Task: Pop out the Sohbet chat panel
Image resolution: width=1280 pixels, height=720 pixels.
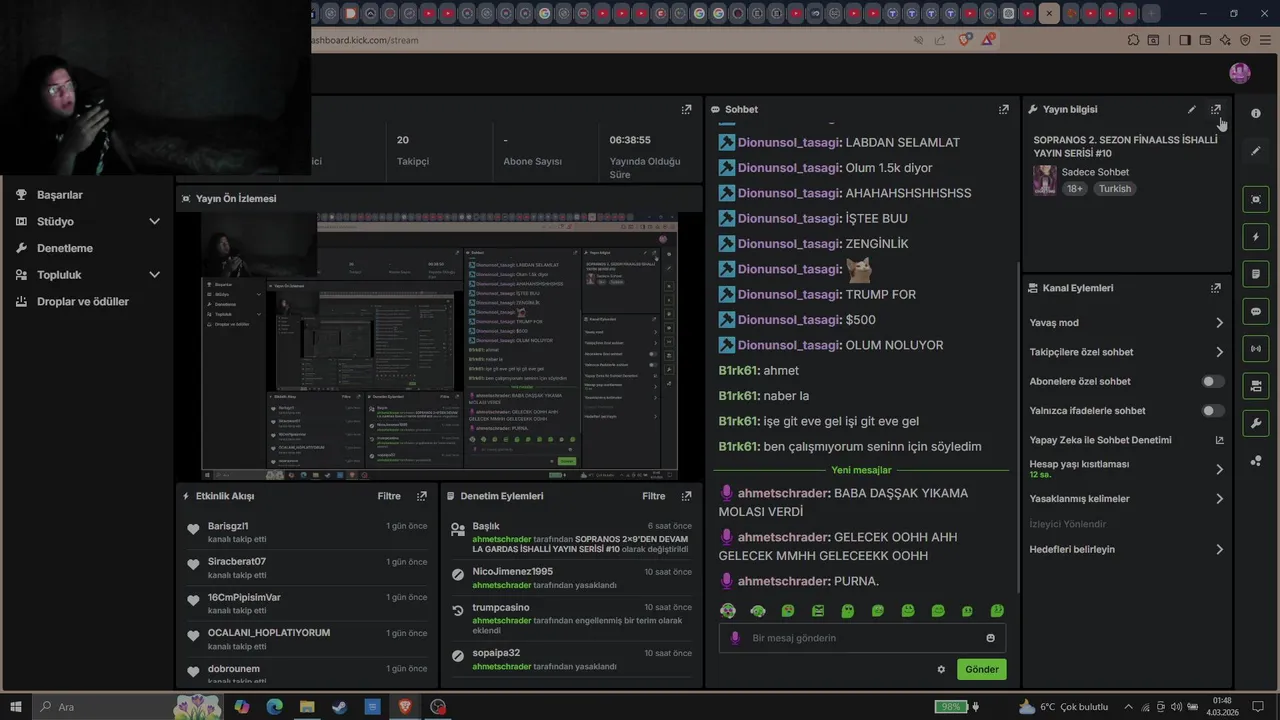Action: [1004, 109]
